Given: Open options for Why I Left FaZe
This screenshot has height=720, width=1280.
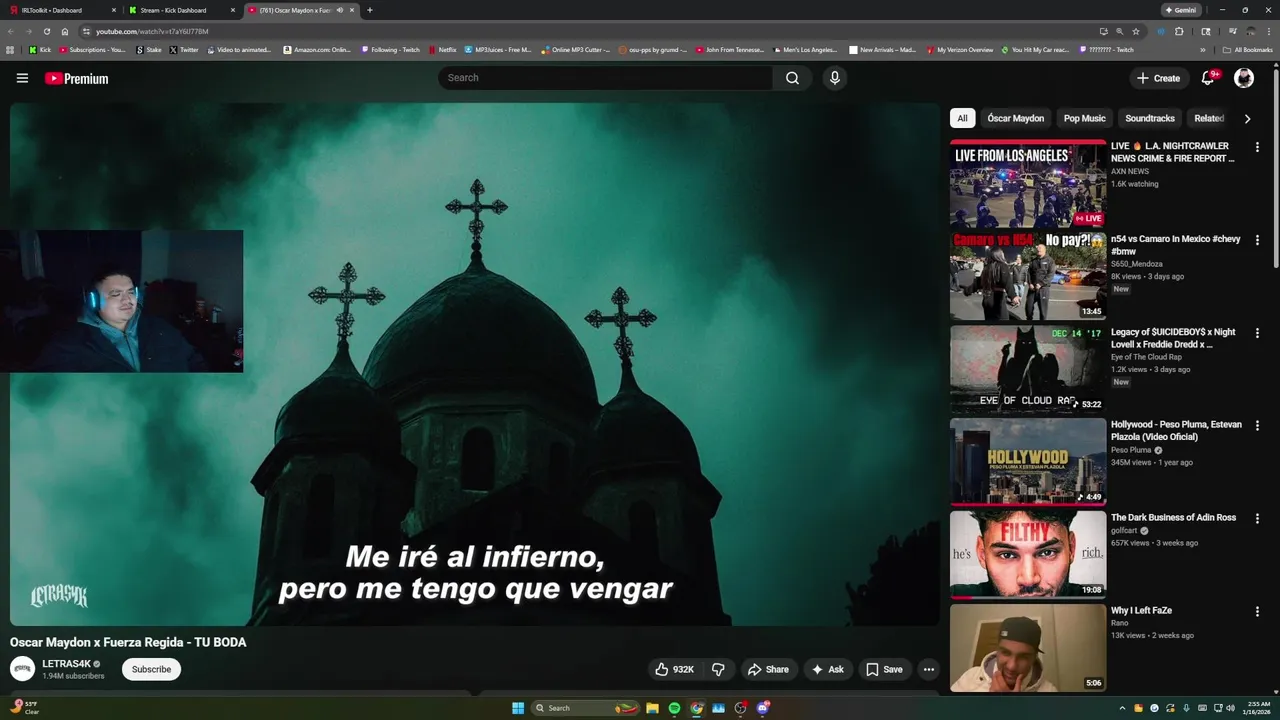Looking at the screenshot, I should [x=1257, y=611].
